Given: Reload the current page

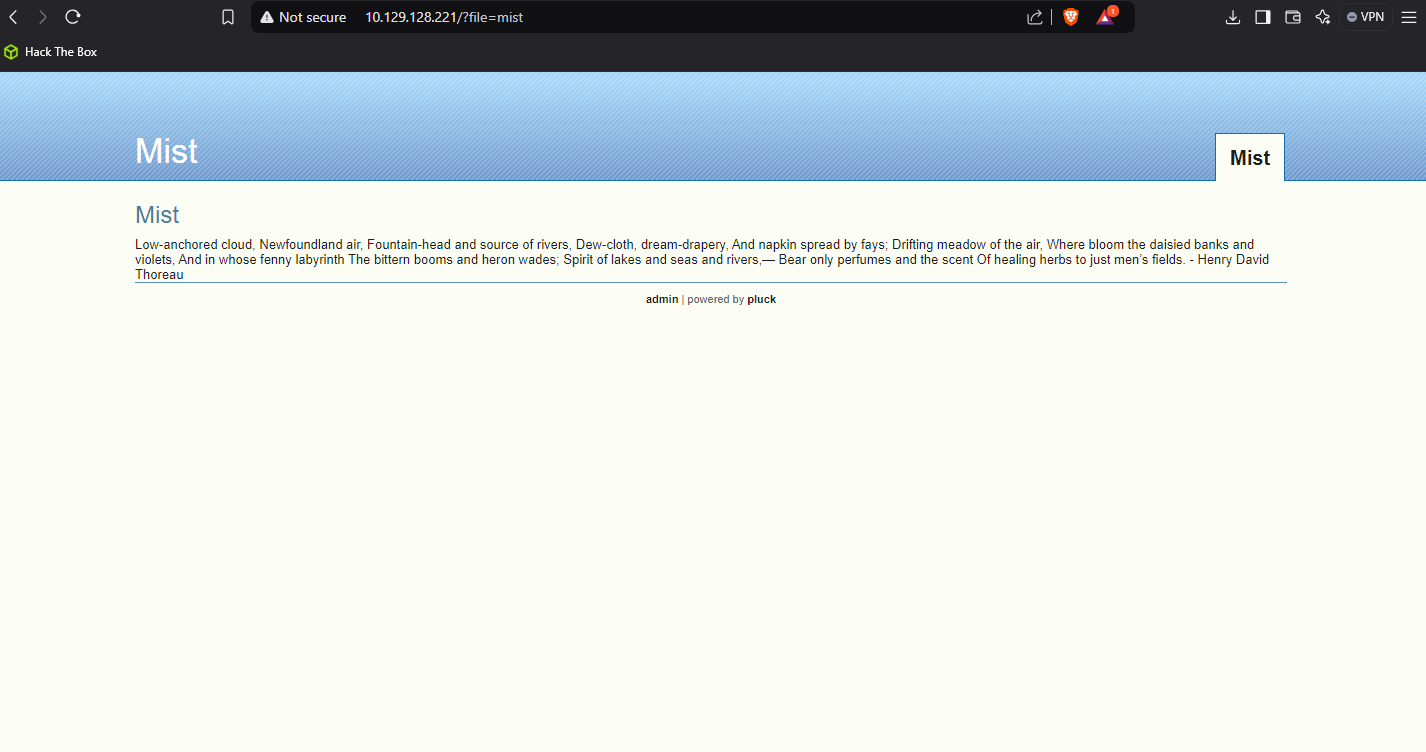Looking at the screenshot, I should (x=70, y=16).
